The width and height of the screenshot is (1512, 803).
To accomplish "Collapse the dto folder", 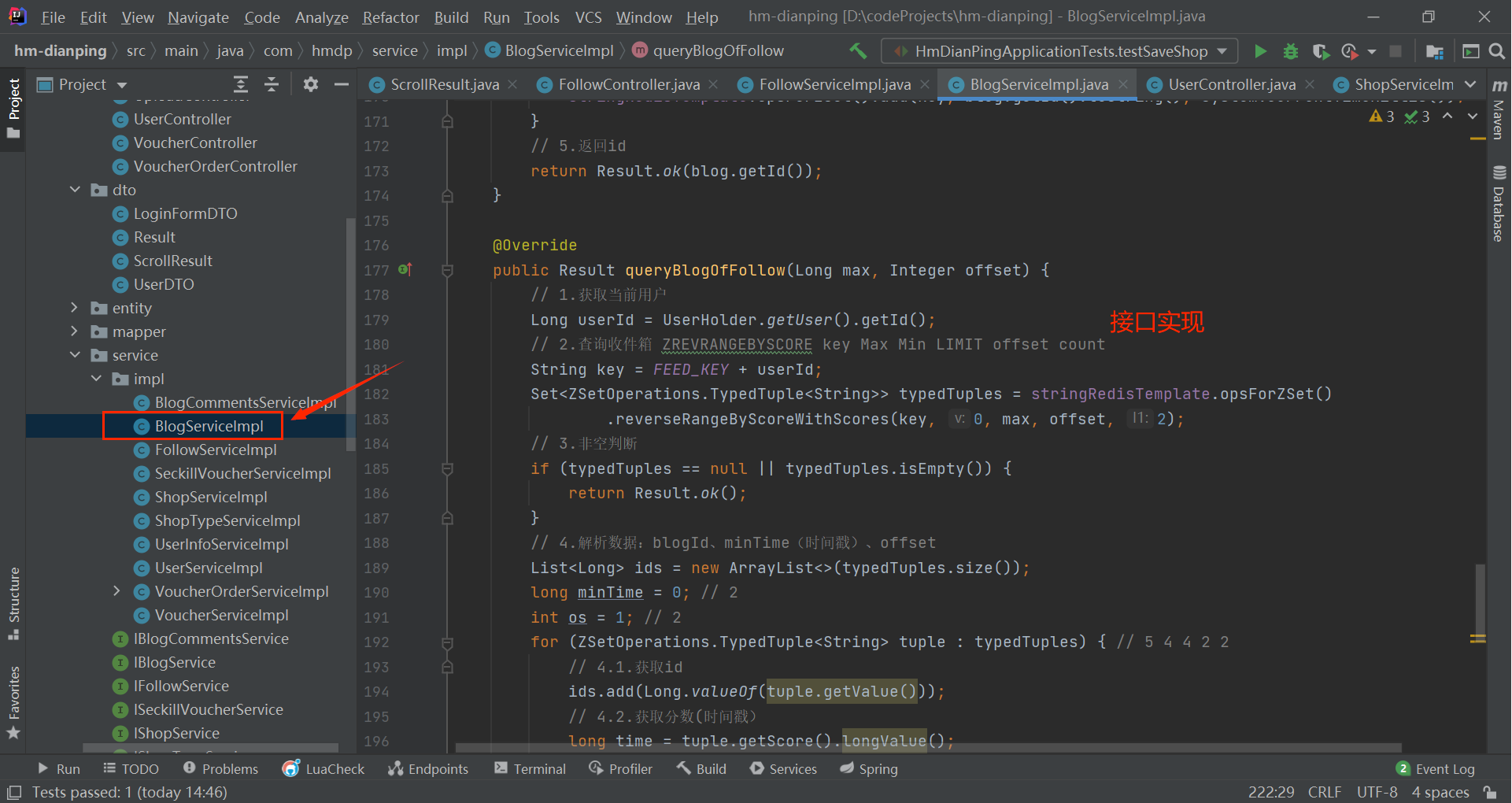I will tap(75, 190).
